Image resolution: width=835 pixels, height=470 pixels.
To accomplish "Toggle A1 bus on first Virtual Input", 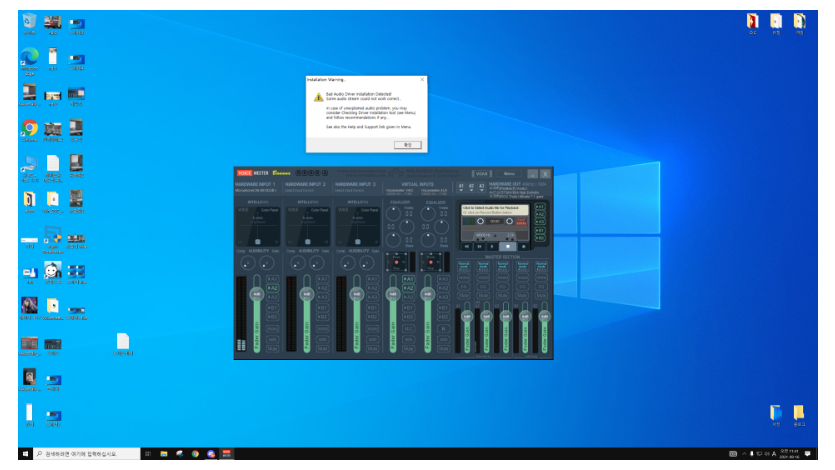I will [x=408, y=279].
